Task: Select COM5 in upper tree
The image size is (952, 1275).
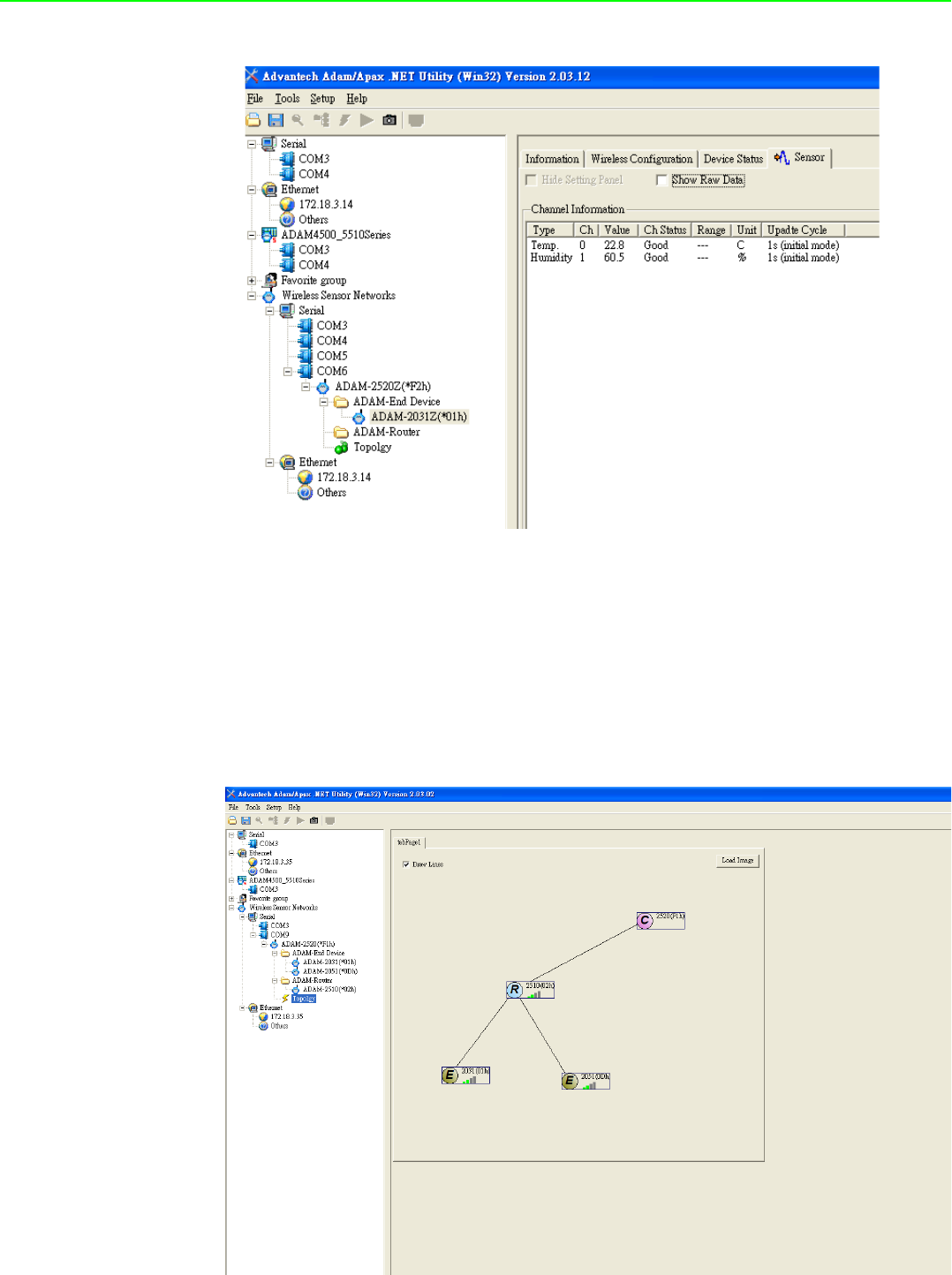Action: click(x=332, y=356)
